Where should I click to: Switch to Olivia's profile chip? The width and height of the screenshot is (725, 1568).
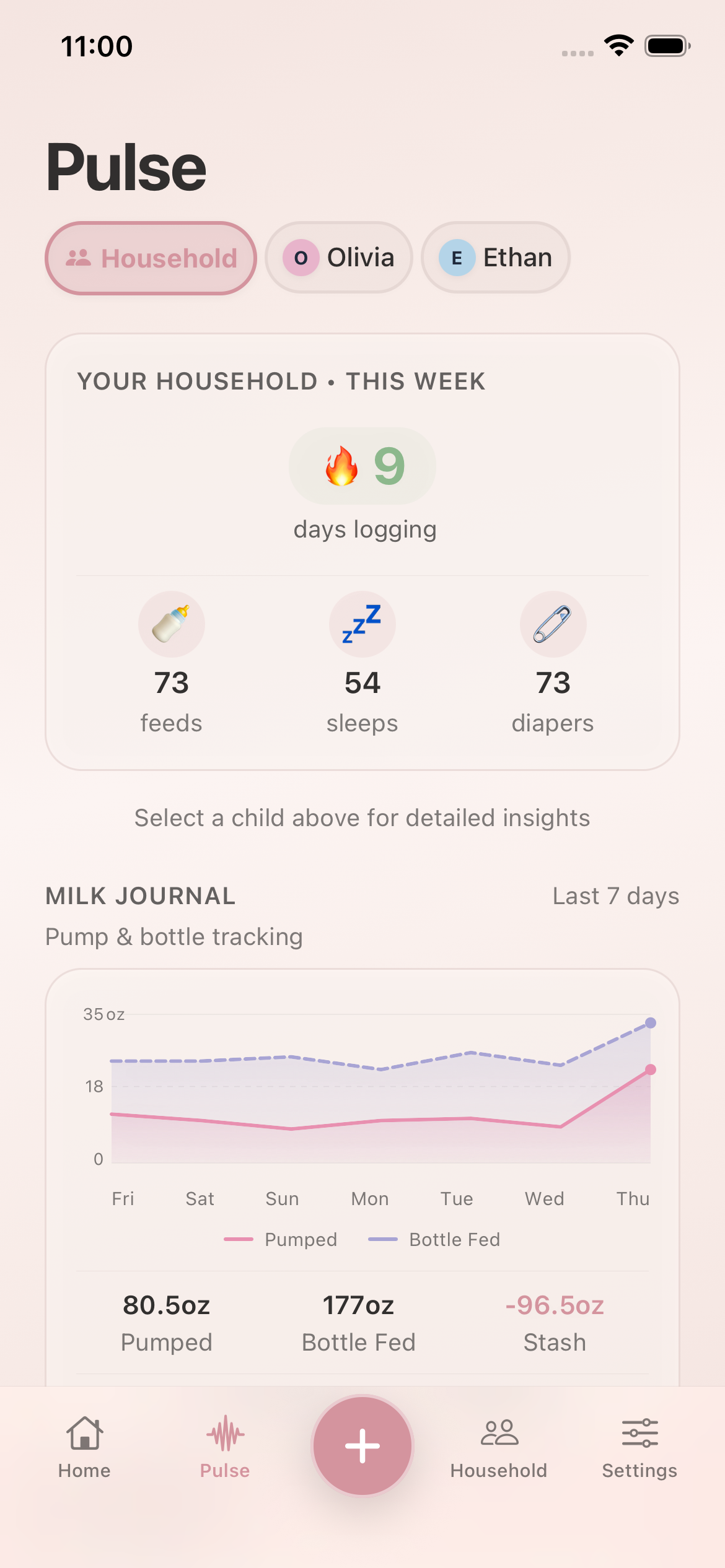[x=339, y=258]
